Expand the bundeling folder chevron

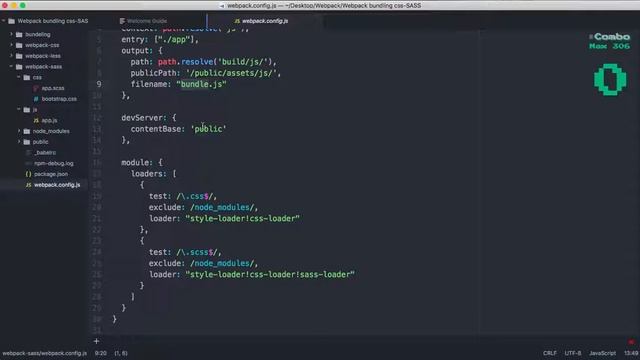point(11,34)
